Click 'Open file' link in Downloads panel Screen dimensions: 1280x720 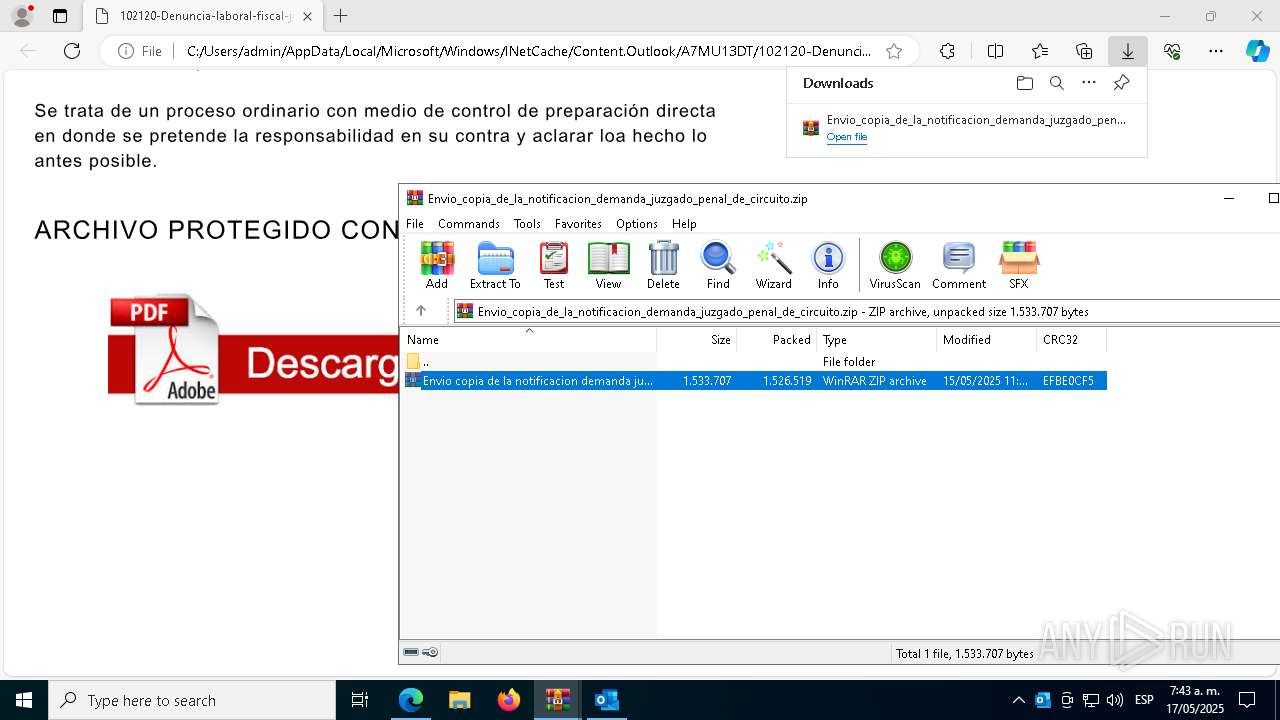coord(846,137)
